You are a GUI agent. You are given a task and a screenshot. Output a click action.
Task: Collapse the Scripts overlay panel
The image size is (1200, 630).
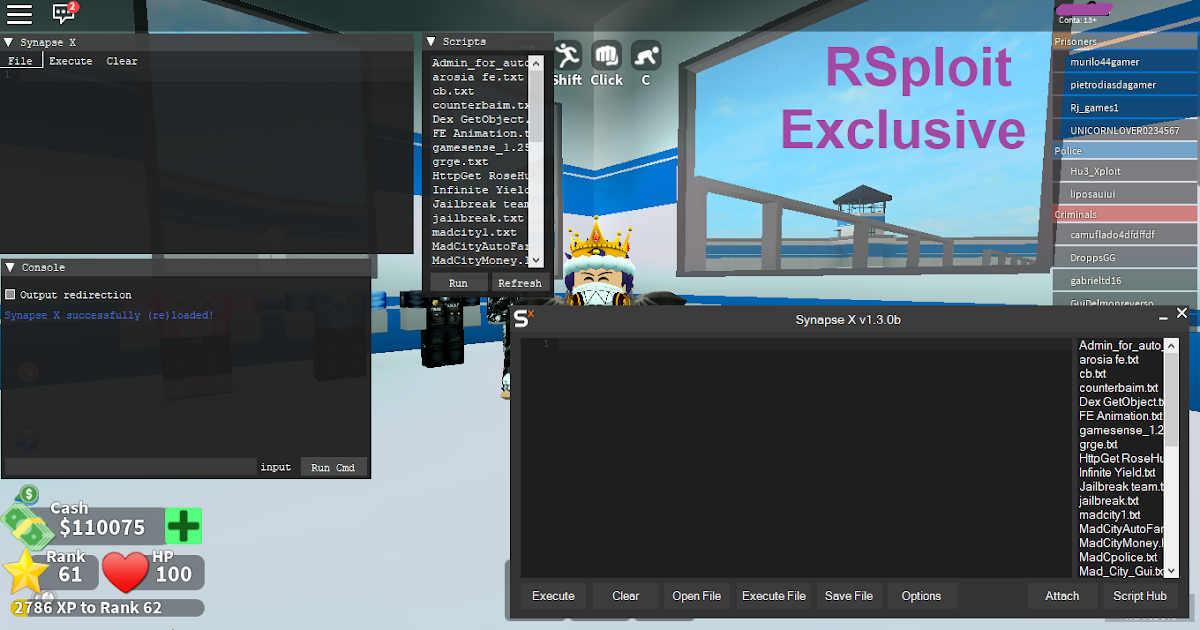431,42
